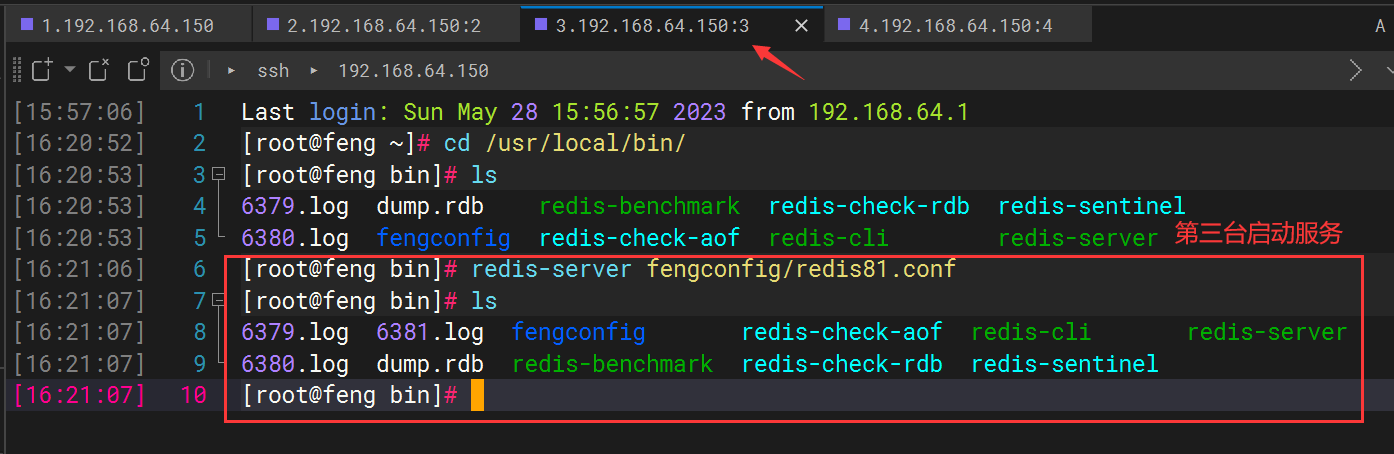Click redis-sentinel on line 4
1394x454 pixels.
click(x=1091, y=206)
